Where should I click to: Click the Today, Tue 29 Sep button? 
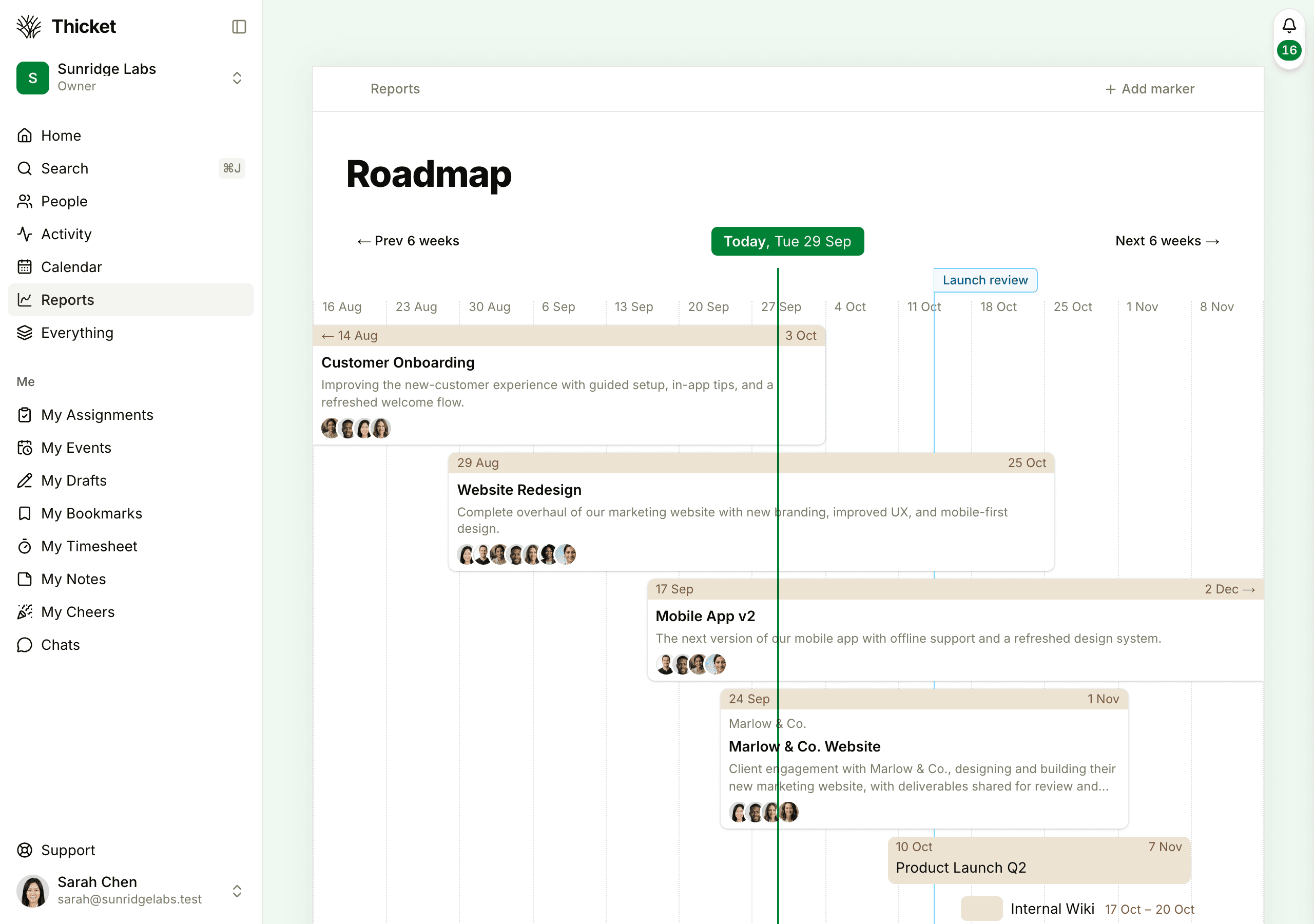(x=787, y=242)
